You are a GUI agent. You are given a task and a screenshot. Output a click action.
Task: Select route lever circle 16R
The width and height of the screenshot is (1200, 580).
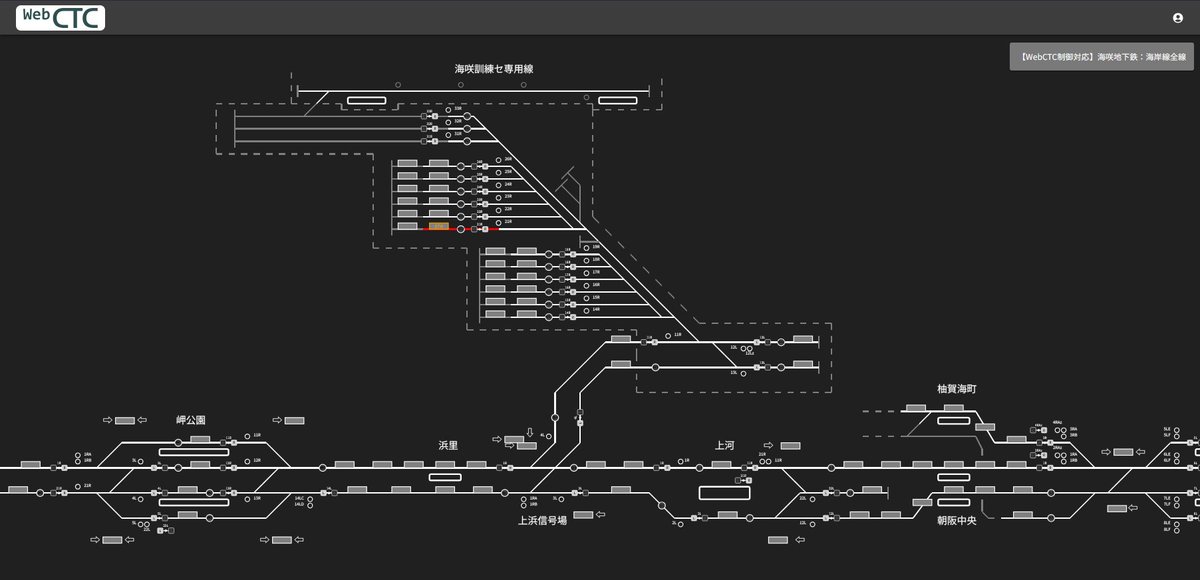click(586, 285)
